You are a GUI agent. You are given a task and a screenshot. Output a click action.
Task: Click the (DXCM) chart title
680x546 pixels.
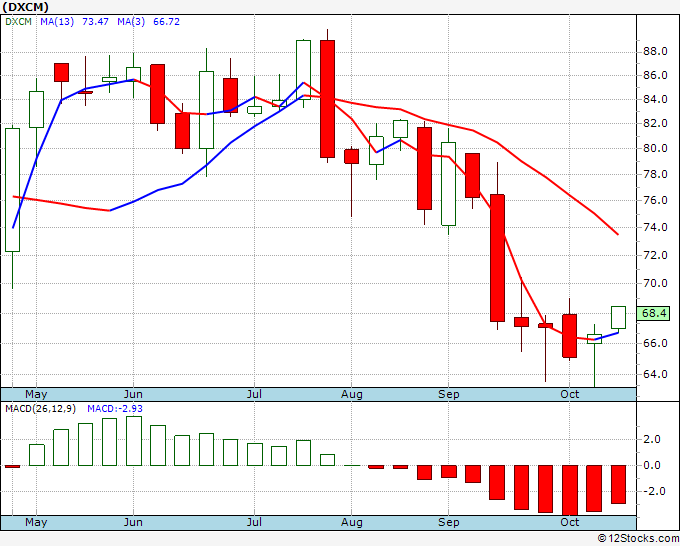(26, 7)
